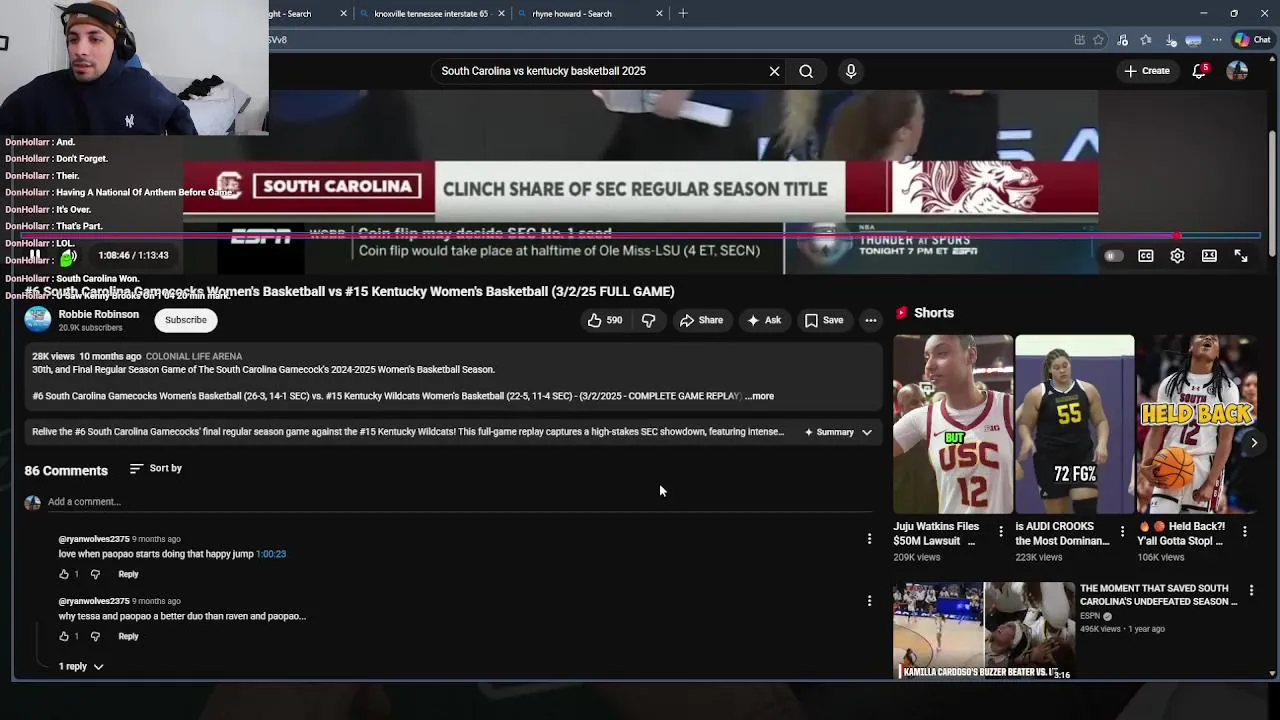Switch video to theater mode
Screen dimensions: 1280x720
[1209, 256]
